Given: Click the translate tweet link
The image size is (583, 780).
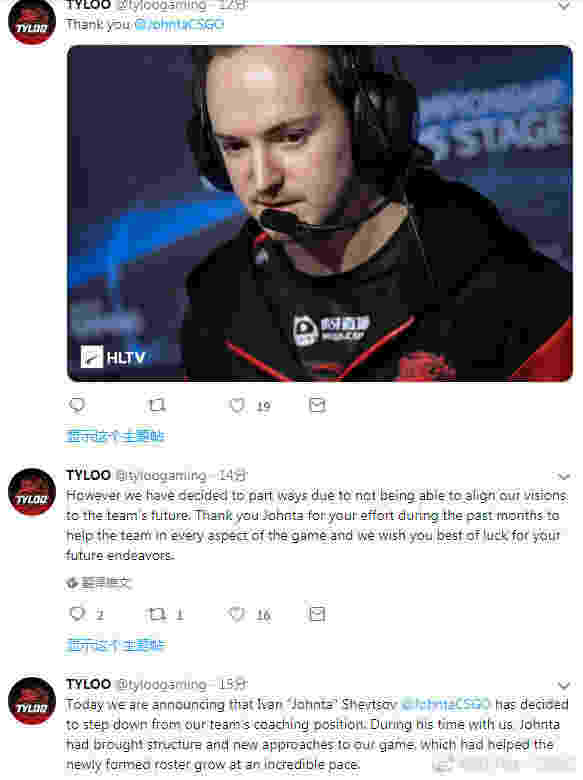Looking at the screenshot, I should (99, 583).
